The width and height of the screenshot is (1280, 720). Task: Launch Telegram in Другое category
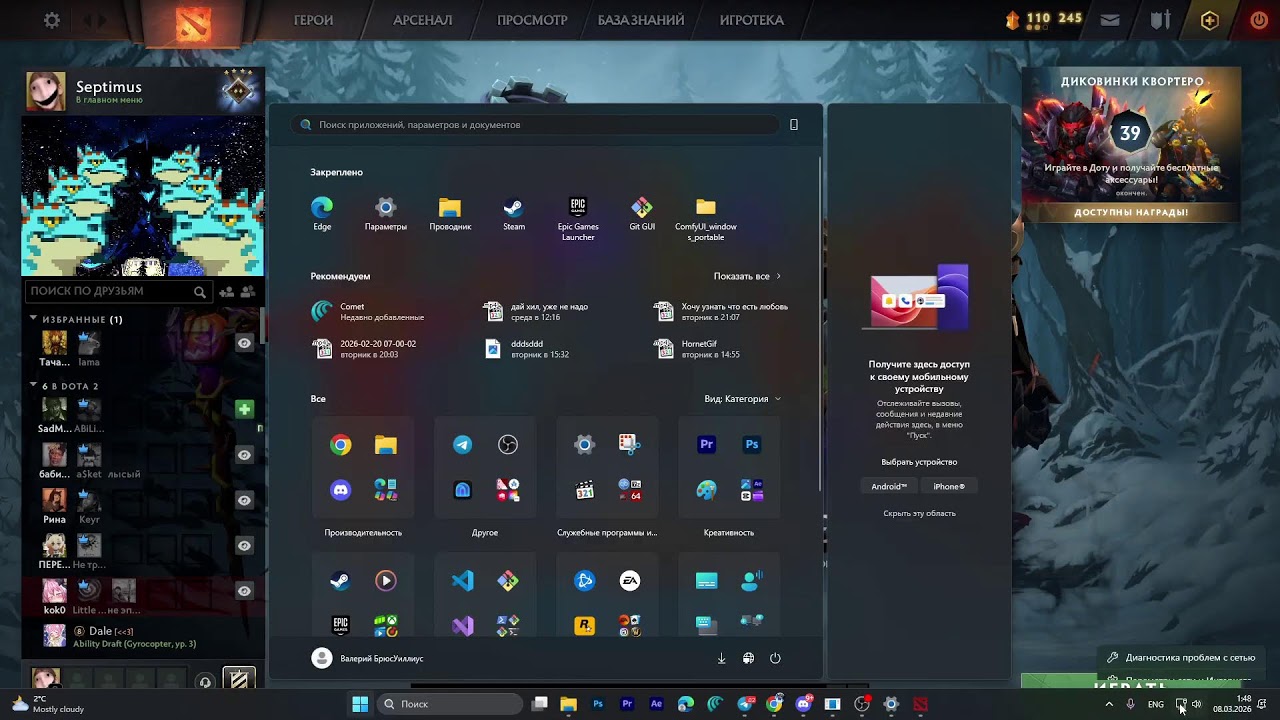tap(463, 445)
